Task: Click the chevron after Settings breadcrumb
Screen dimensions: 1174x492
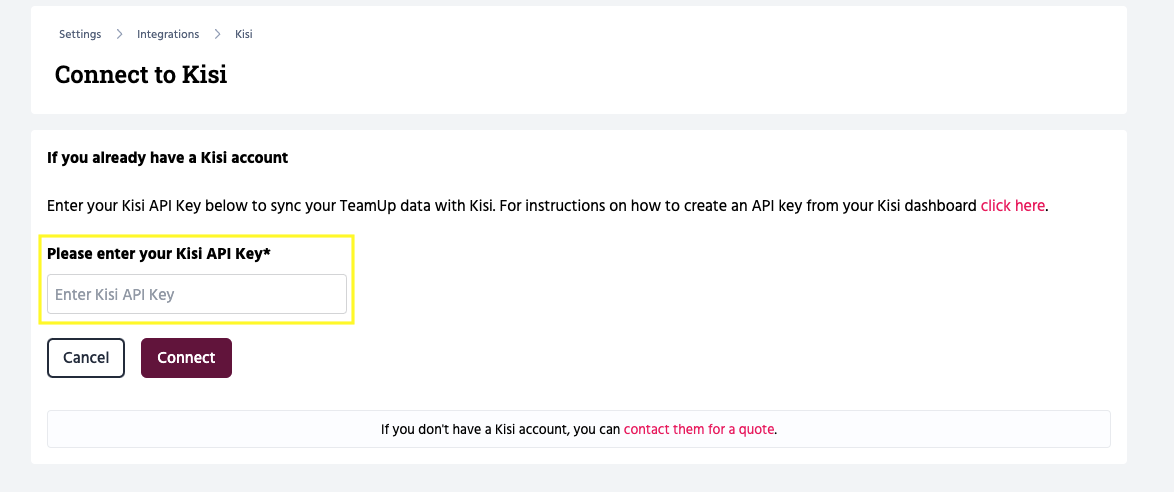Action: (x=119, y=34)
